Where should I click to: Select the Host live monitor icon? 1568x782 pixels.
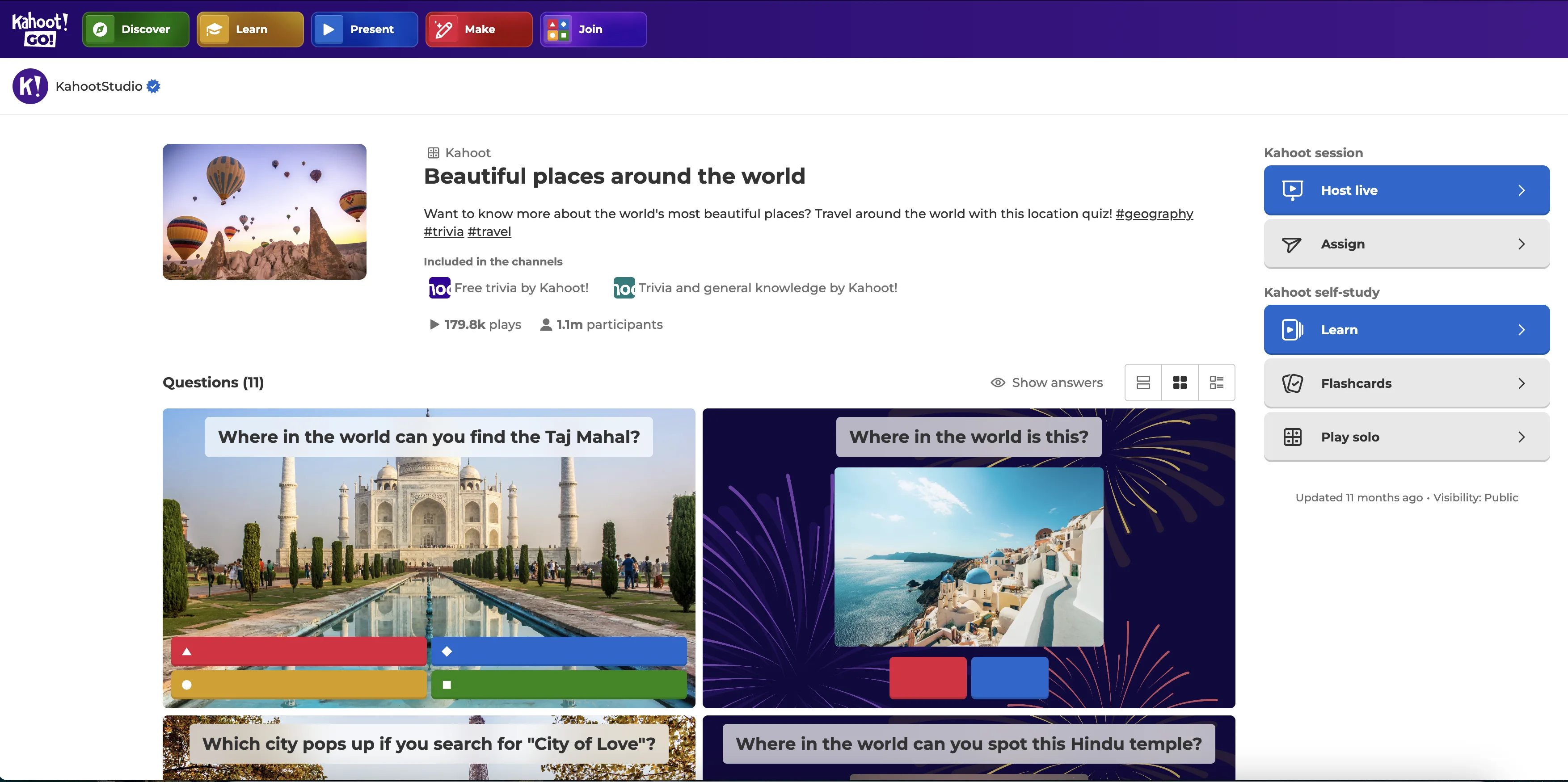tap(1292, 190)
